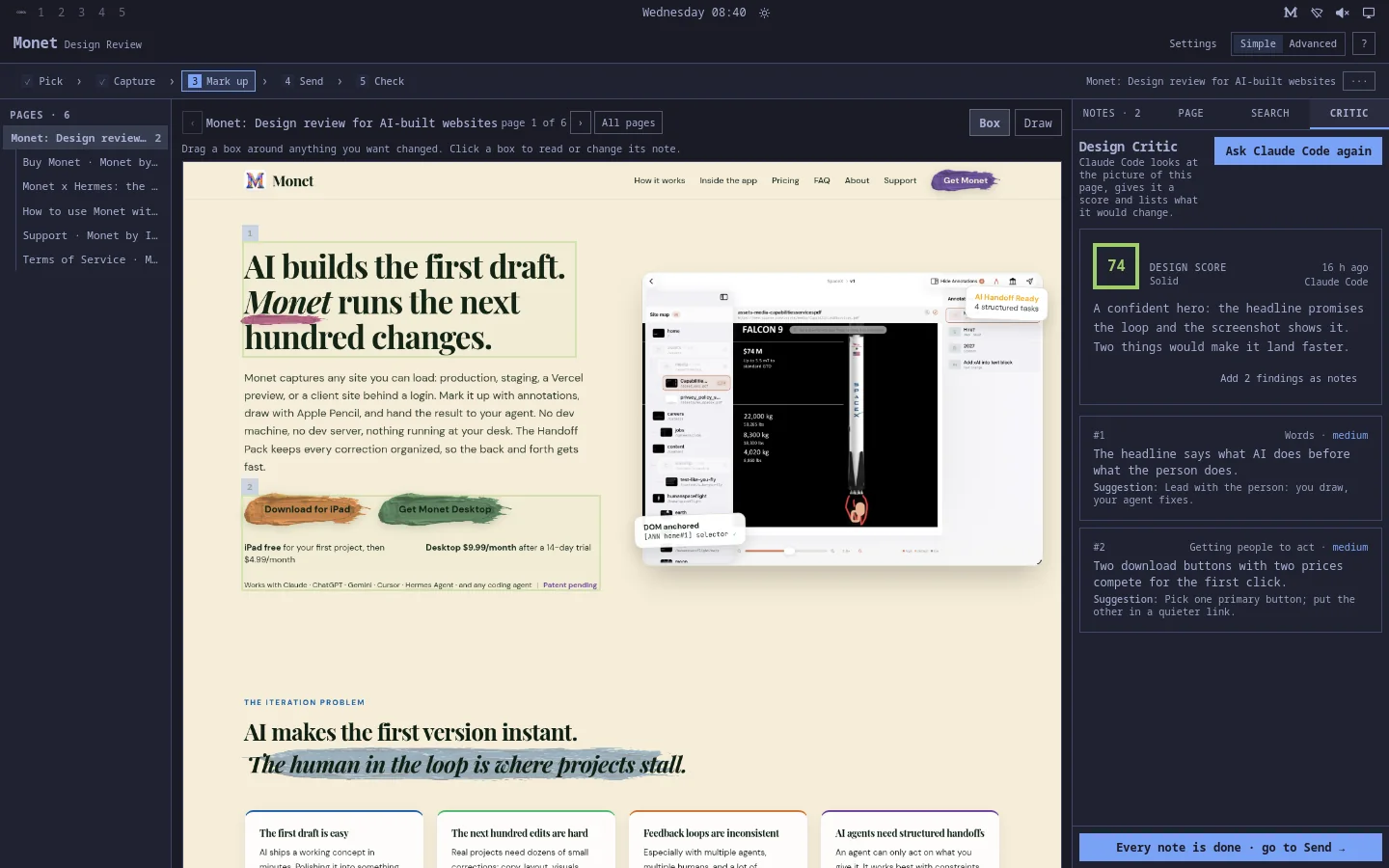Select the Box markup tool

coord(990,122)
